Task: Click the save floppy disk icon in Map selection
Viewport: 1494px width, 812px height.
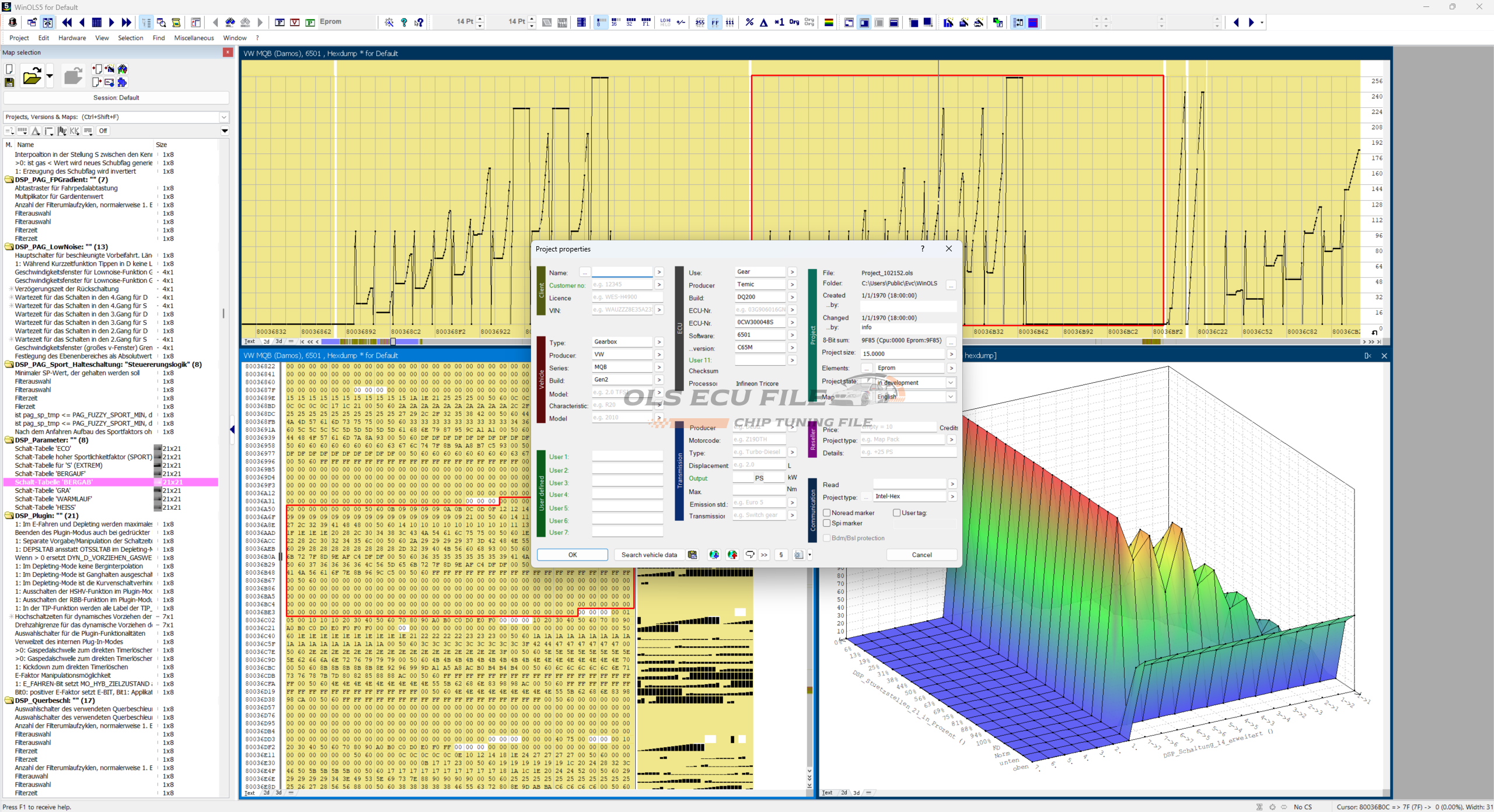Action: click(9, 82)
